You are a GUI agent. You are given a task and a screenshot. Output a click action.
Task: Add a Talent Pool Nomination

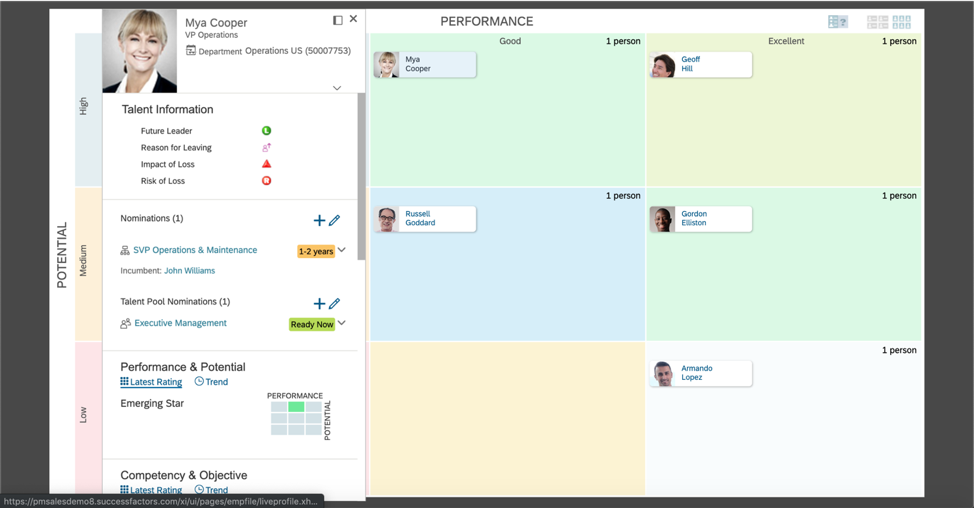(x=319, y=303)
